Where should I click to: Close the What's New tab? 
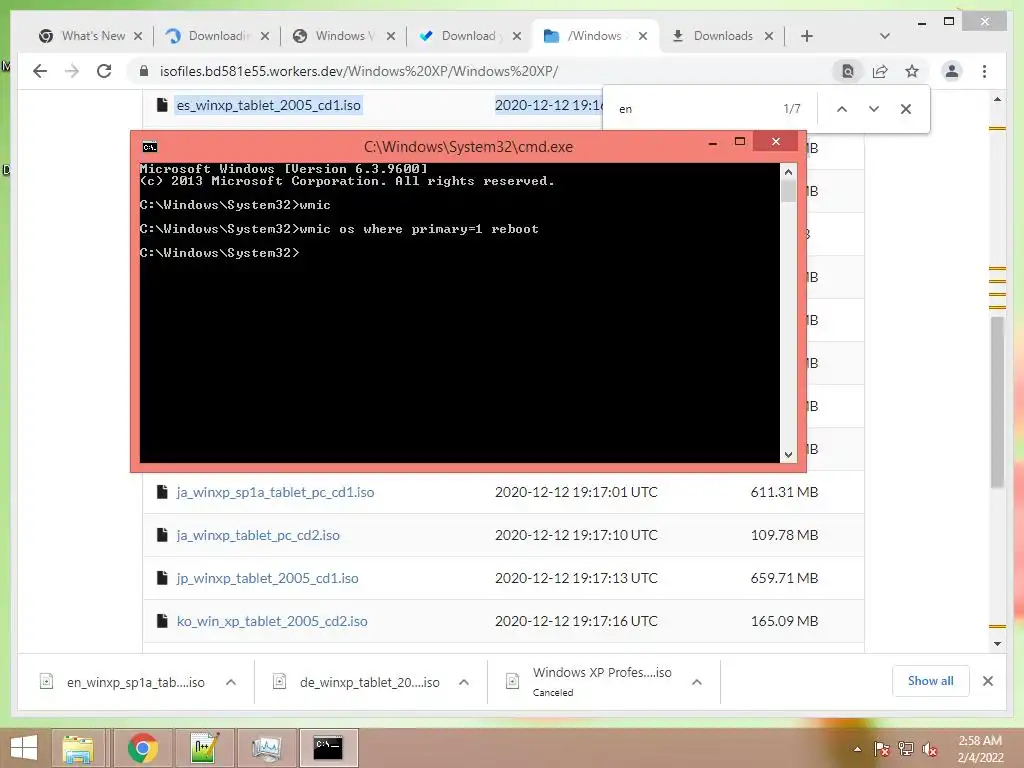pyautogui.click(x=138, y=36)
